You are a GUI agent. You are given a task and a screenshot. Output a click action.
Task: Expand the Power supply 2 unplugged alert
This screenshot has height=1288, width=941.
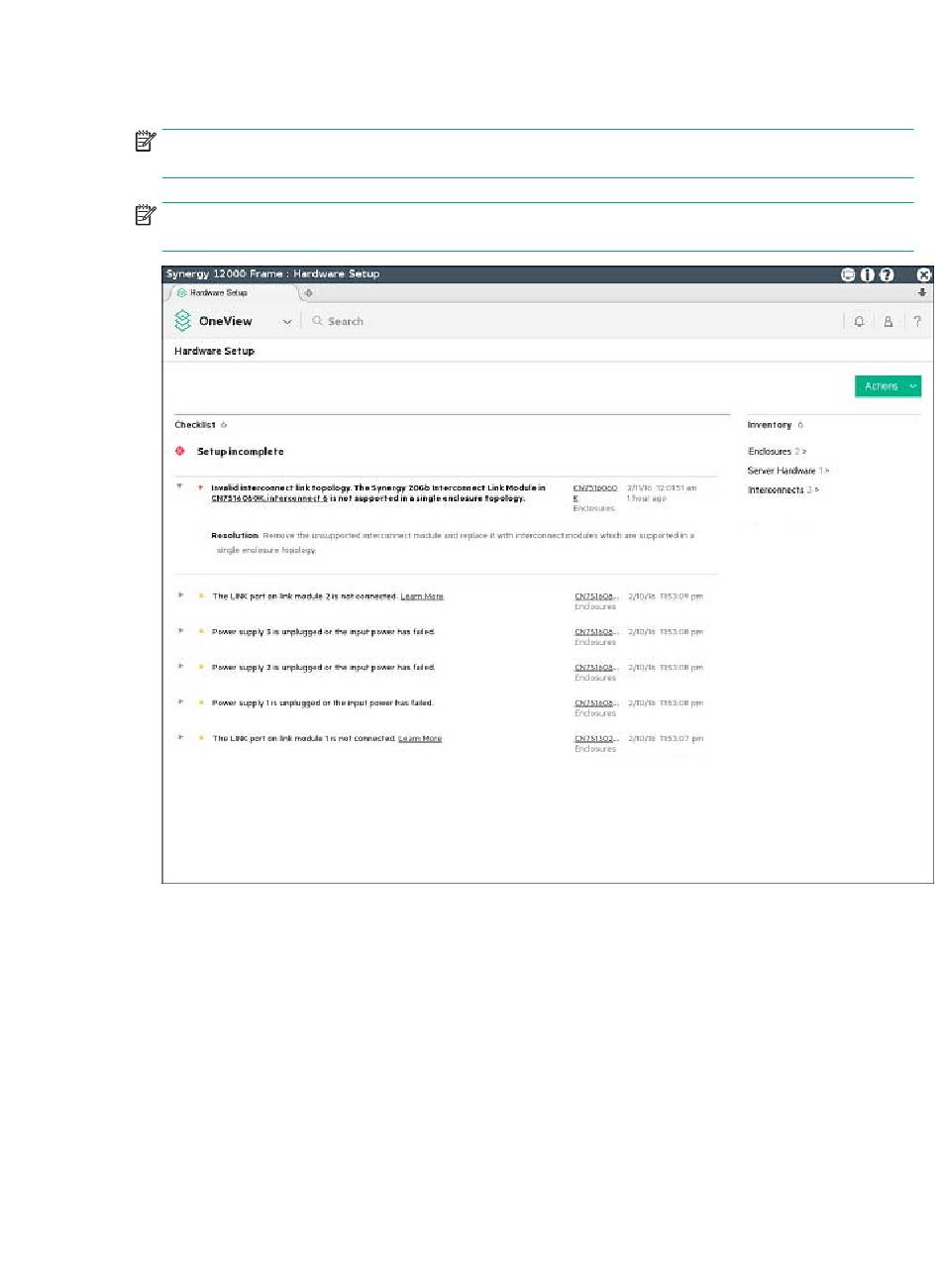coord(180,667)
